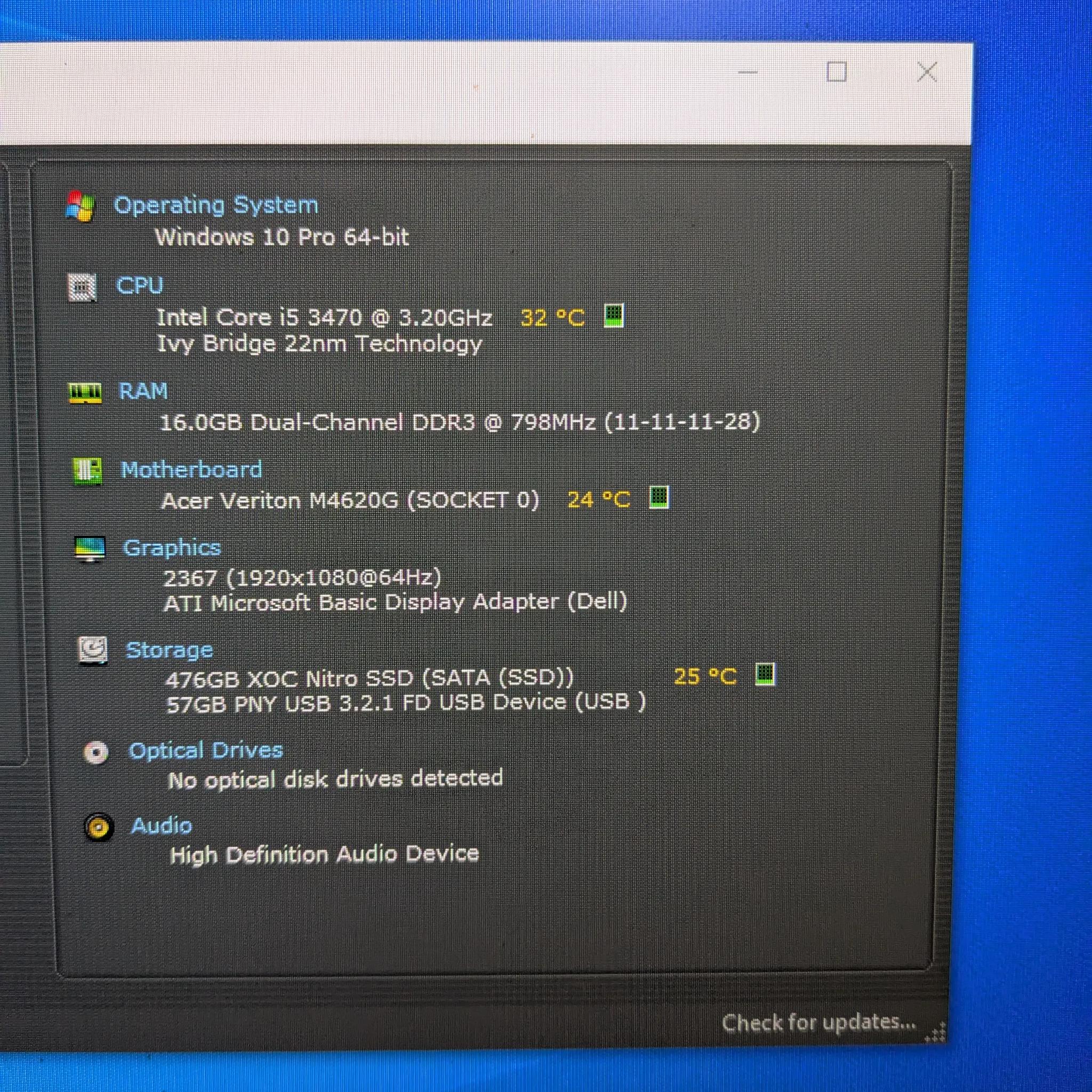Screen dimensions: 1092x1092
Task: Grab the window resize grip corner
Action: click(x=935, y=1033)
